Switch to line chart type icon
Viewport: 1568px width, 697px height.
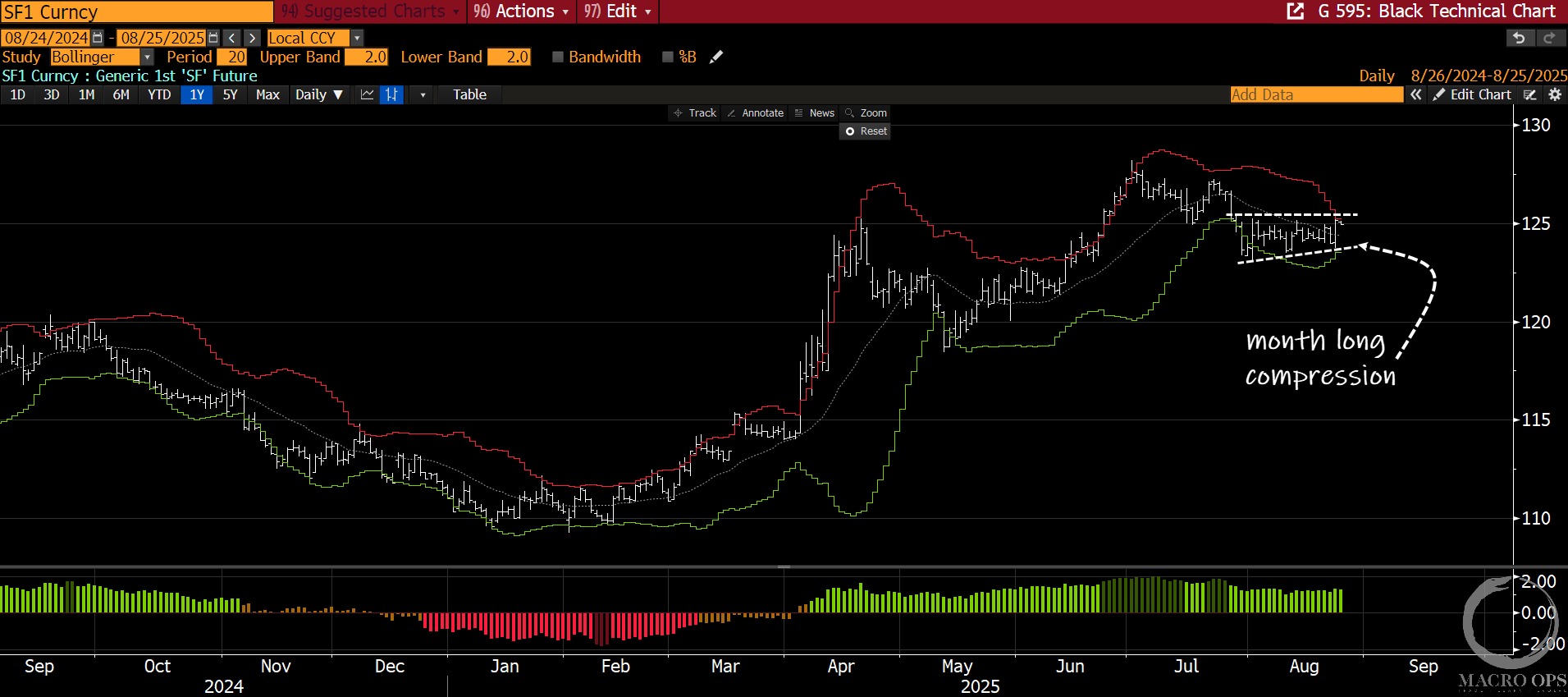(367, 94)
